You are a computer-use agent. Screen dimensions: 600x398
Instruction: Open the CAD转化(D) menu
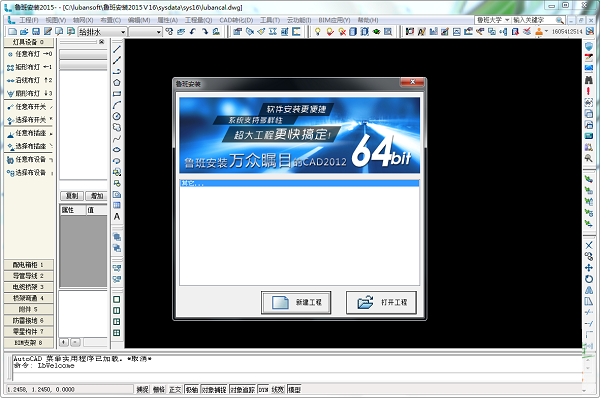[236, 20]
